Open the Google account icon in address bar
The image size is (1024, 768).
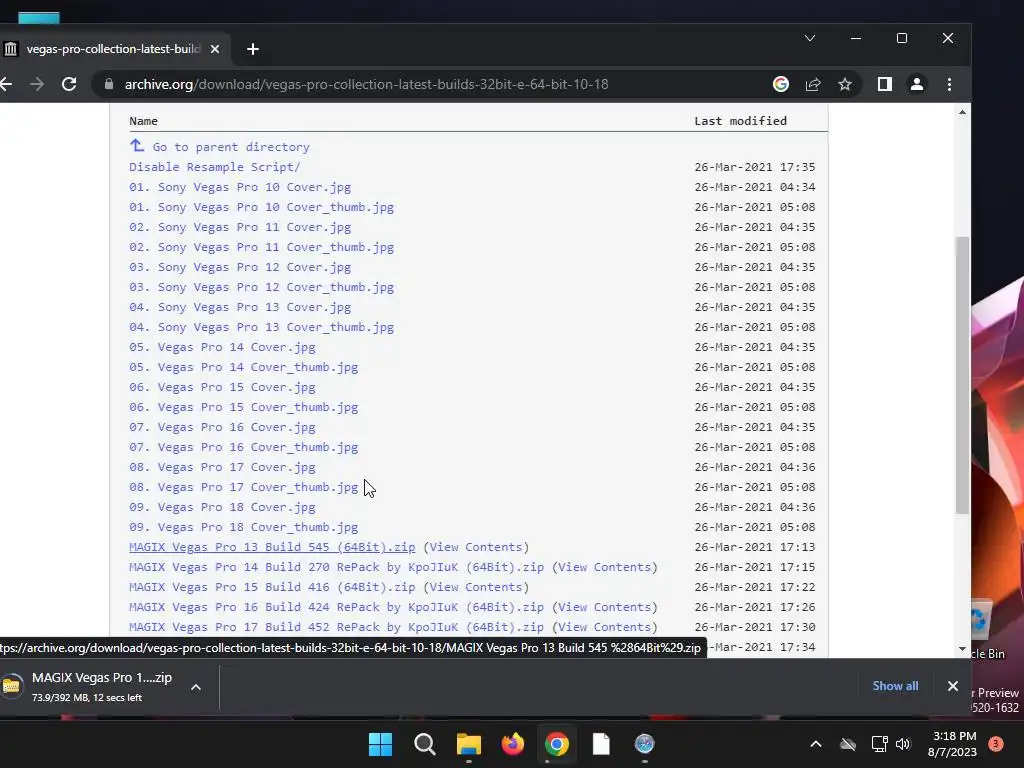[x=780, y=84]
